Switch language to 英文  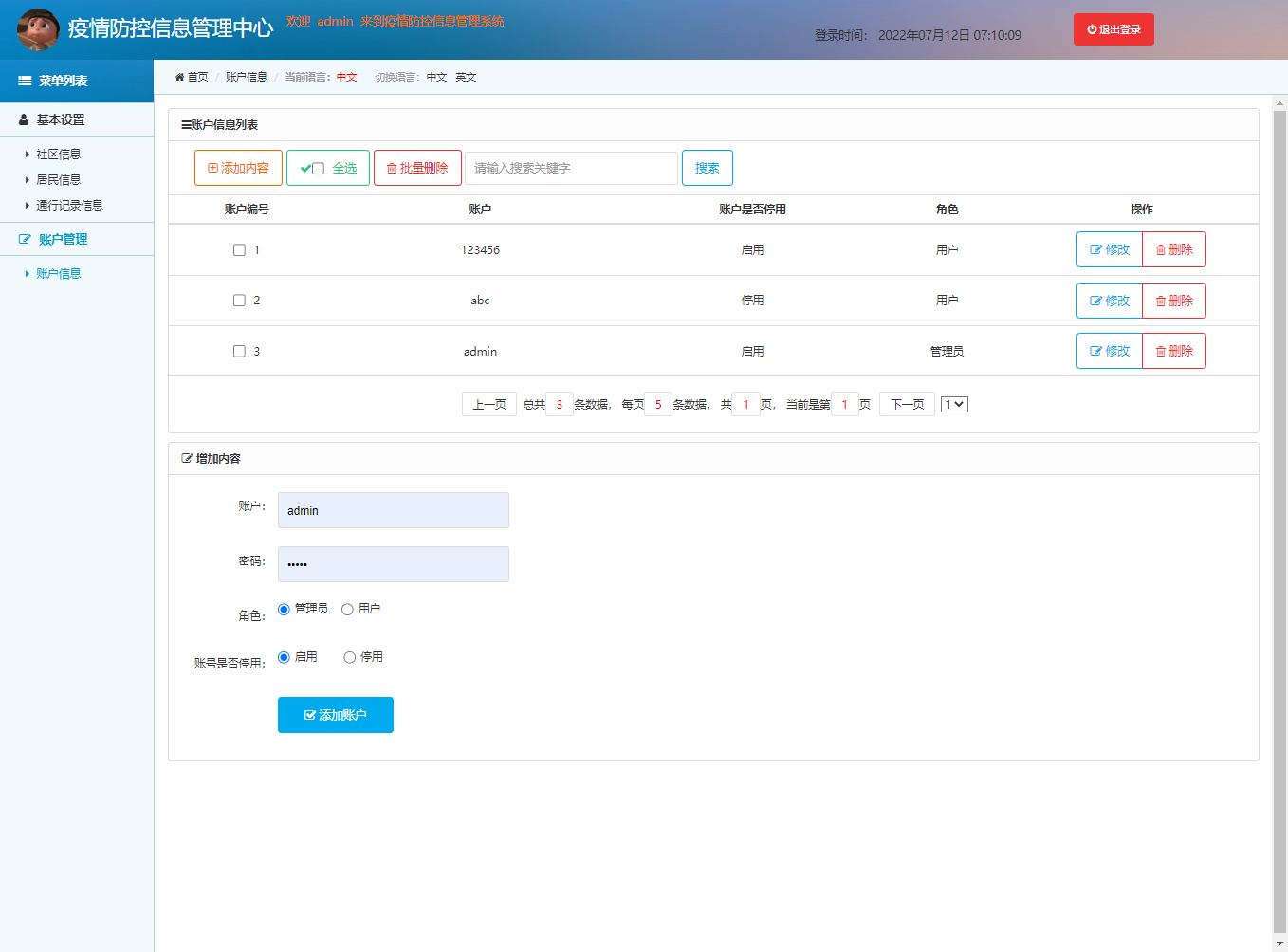coord(466,77)
